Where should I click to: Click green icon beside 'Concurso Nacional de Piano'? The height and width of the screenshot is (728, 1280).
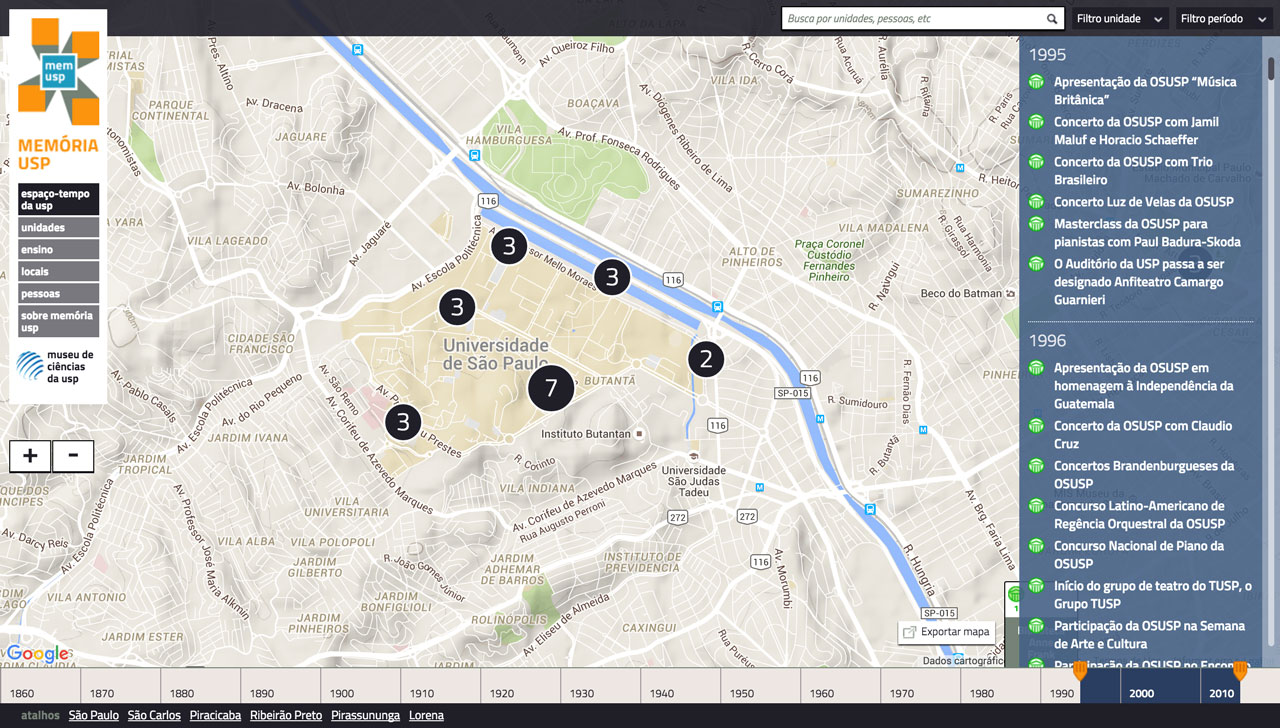pos(1037,546)
